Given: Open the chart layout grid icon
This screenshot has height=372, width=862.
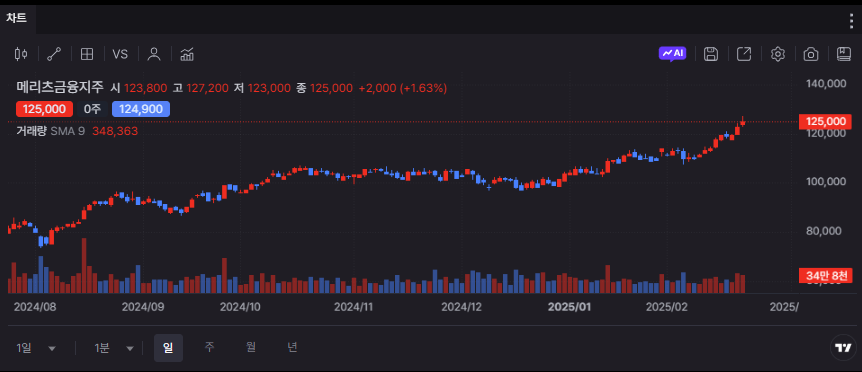Looking at the screenshot, I should [87, 54].
